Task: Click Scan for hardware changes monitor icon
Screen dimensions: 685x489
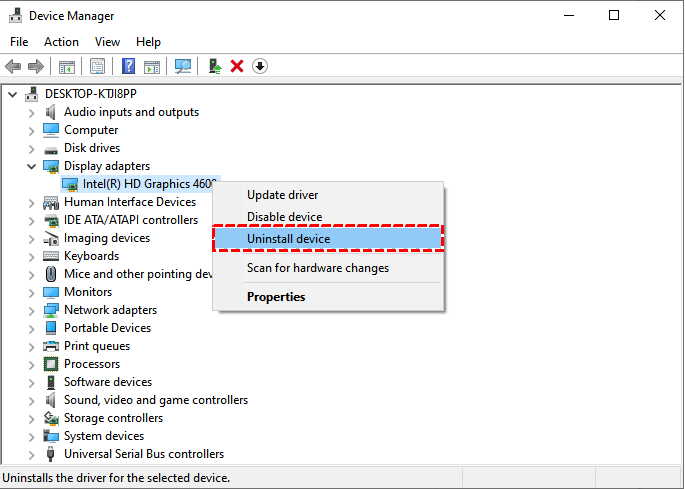Action: point(183,66)
